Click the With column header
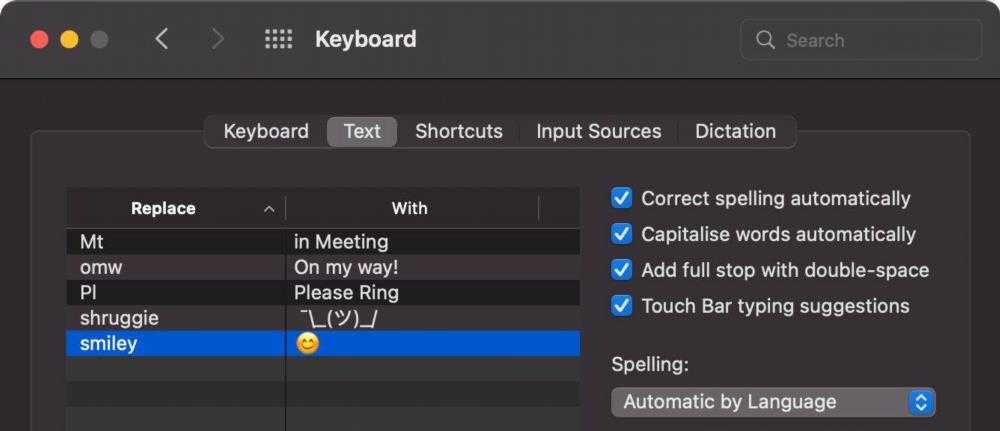Image resolution: width=1000 pixels, height=431 pixels. [410, 209]
